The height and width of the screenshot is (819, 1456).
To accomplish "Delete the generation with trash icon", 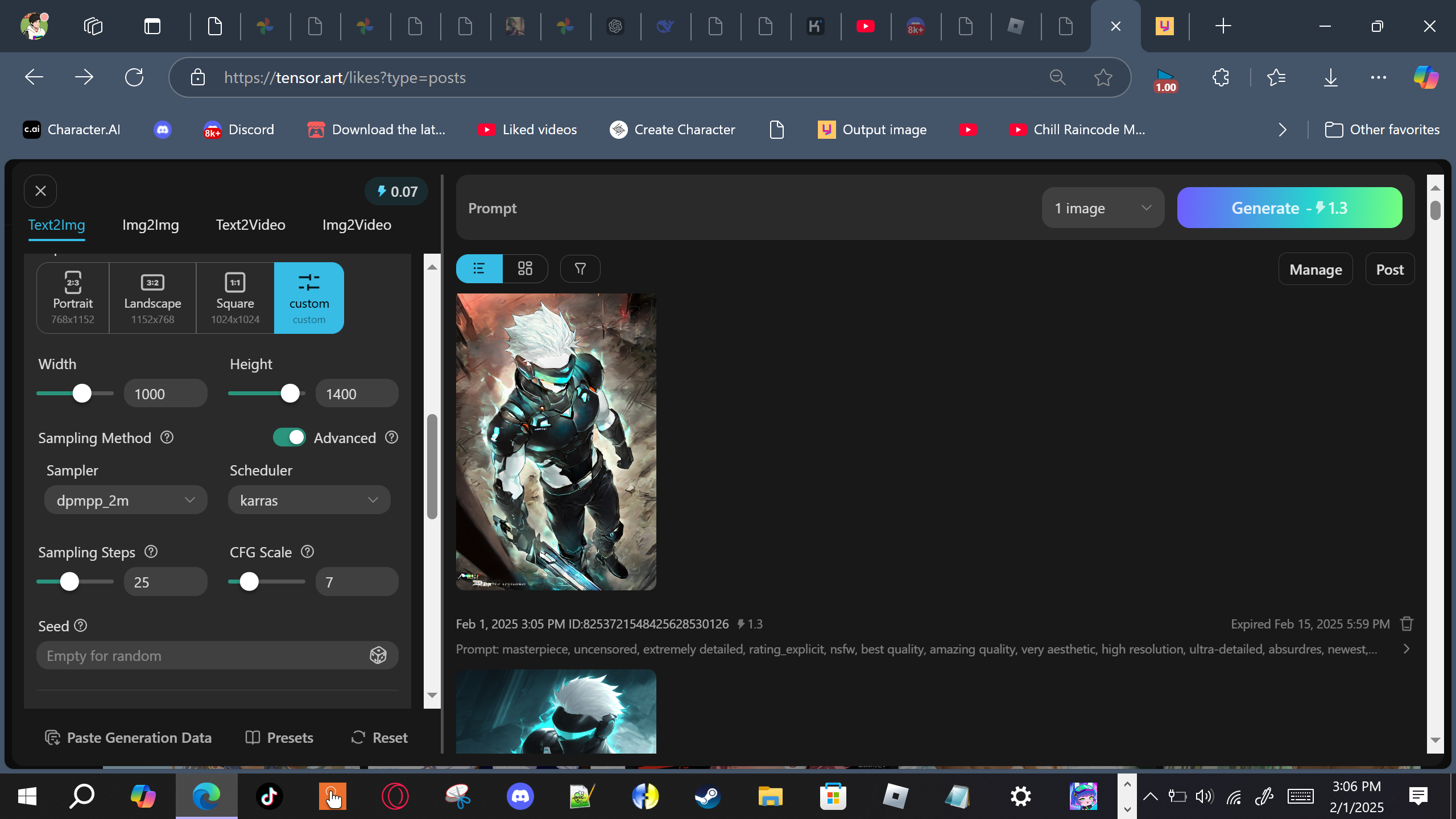I will pyautogui.click(x=1407, y=624).
